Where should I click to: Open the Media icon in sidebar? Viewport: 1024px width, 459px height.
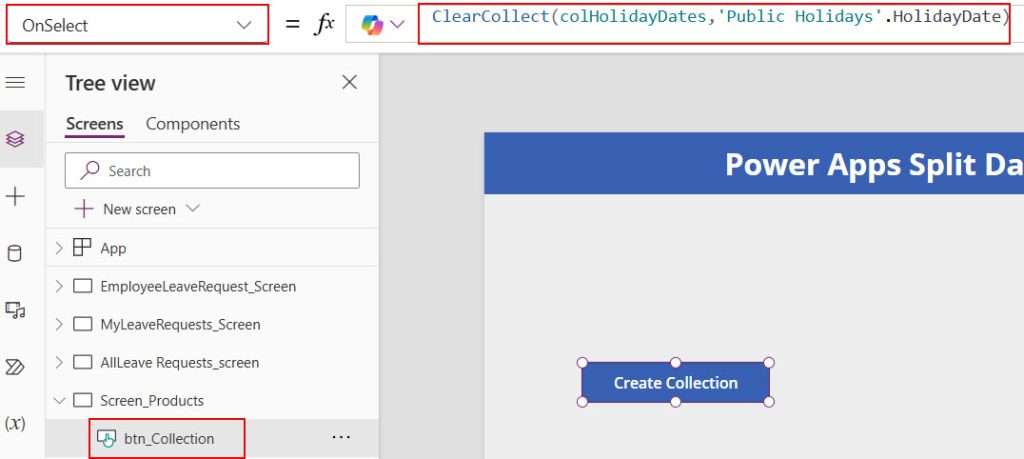[x=15, y=310]
